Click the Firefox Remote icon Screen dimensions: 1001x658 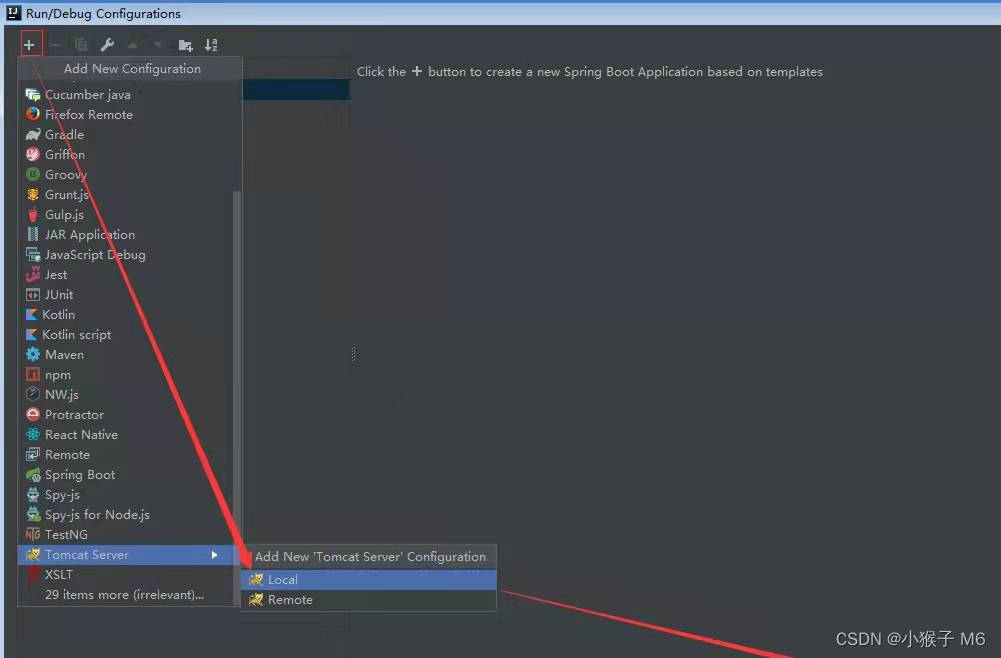pyautogui.click(x=33, y=114)
